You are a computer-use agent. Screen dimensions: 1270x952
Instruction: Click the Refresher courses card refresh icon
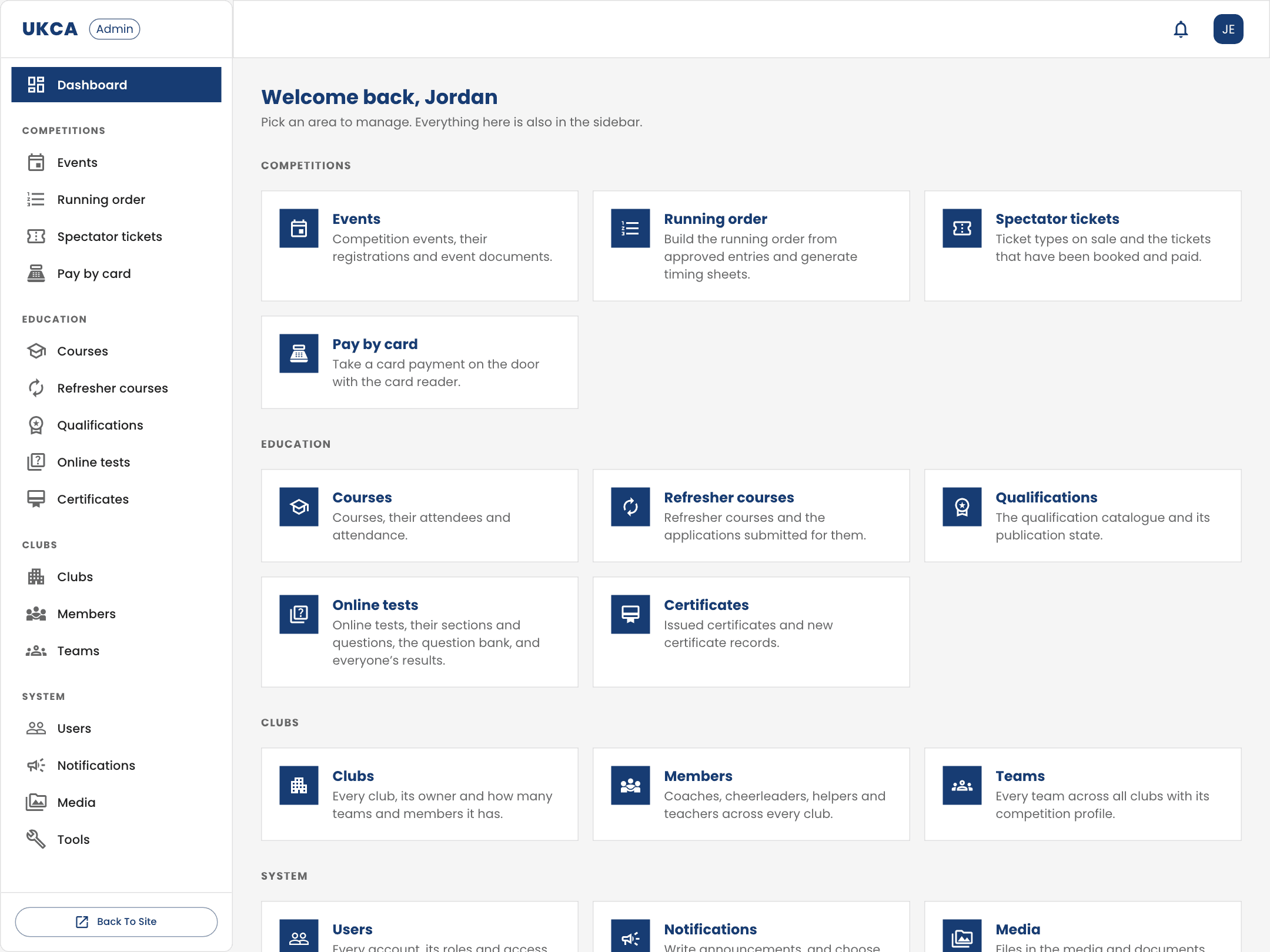pyautogui.click(x=630, y=507)
